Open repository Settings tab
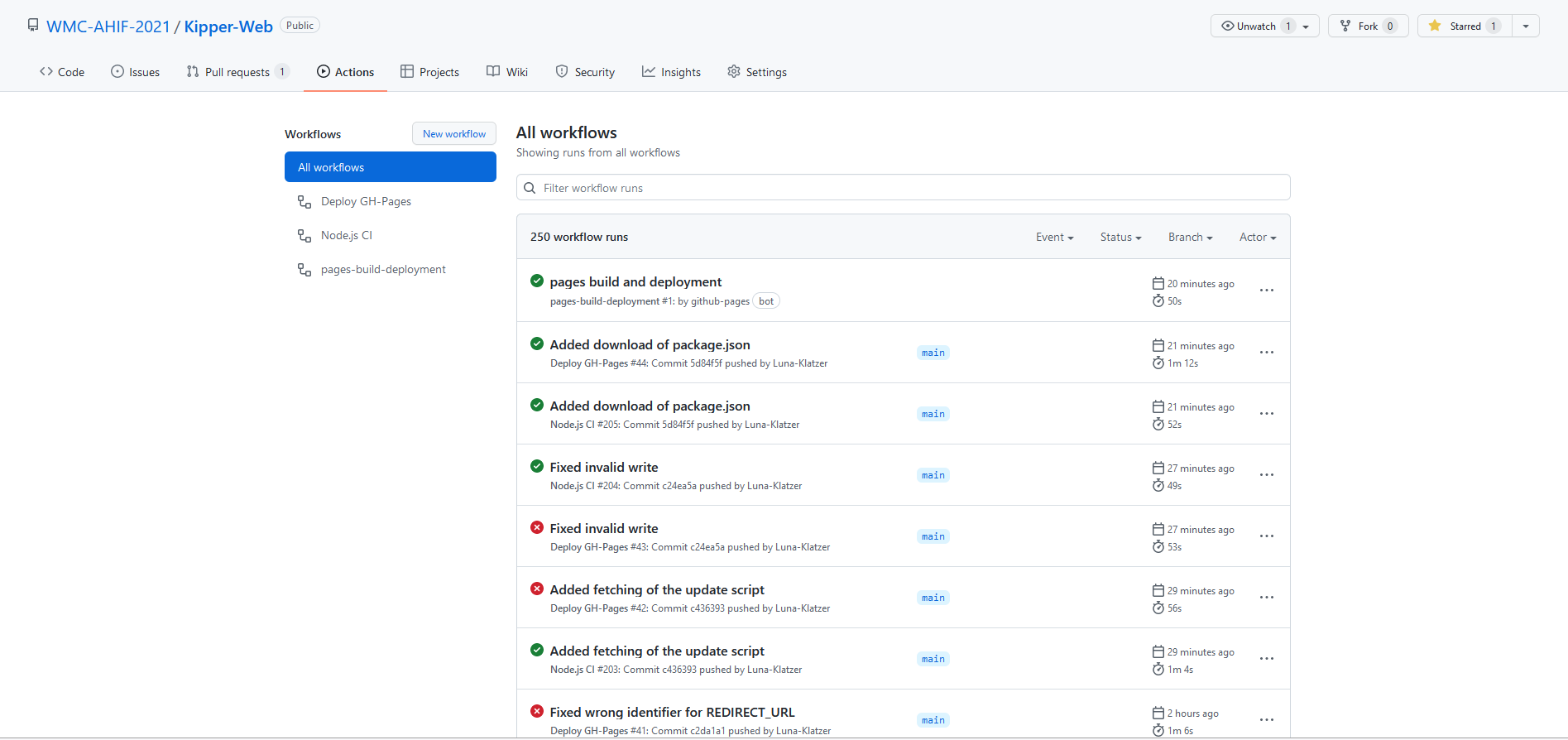The height and width of the screenshot is (740, 1568). click(757, 72)
